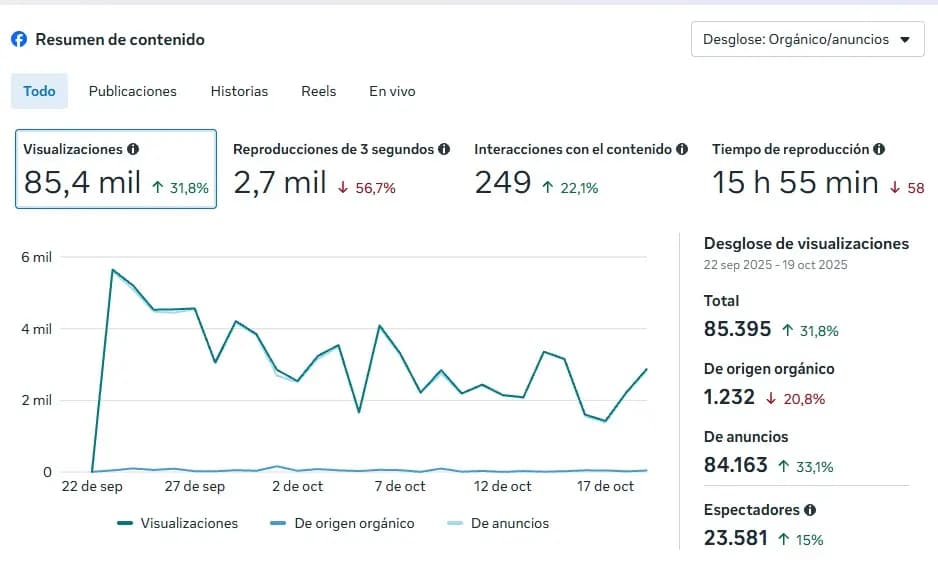Viewport: 938px width, 565px height.
Task: Click the 2 mil y-axis label
Action: (x=36, y=400)
